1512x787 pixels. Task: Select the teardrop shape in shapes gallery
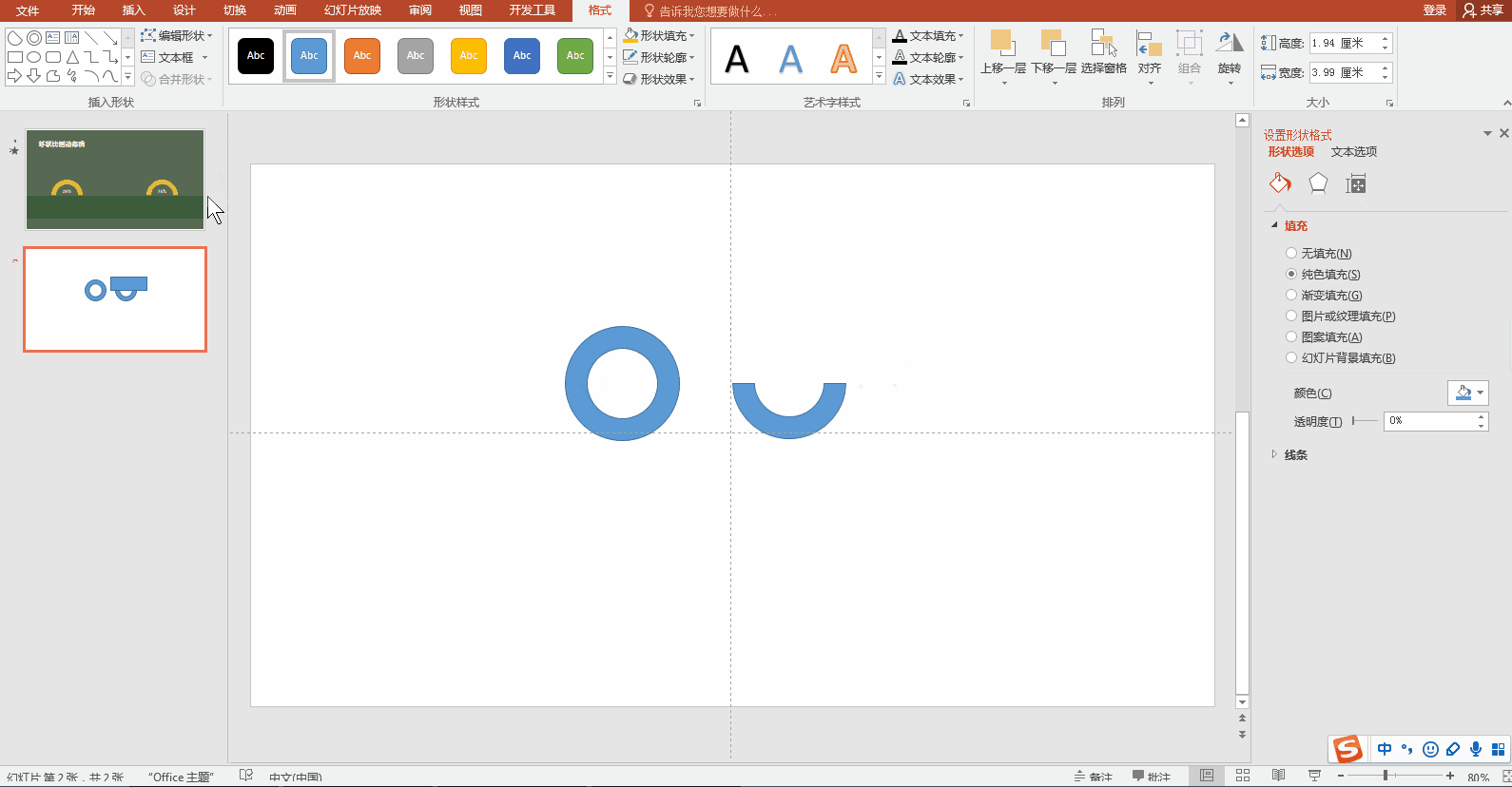15,38
